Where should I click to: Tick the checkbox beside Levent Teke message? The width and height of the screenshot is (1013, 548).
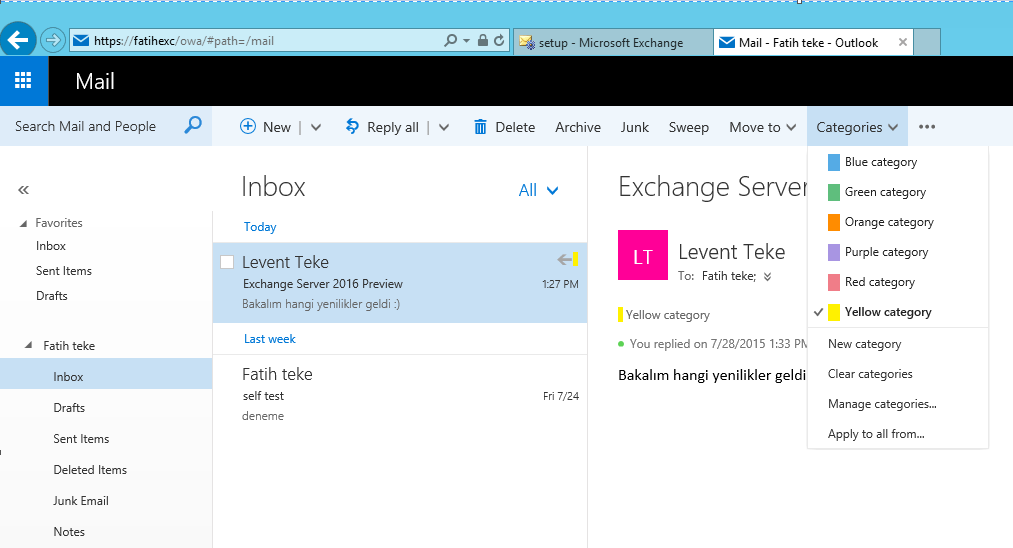pos(227,262)
